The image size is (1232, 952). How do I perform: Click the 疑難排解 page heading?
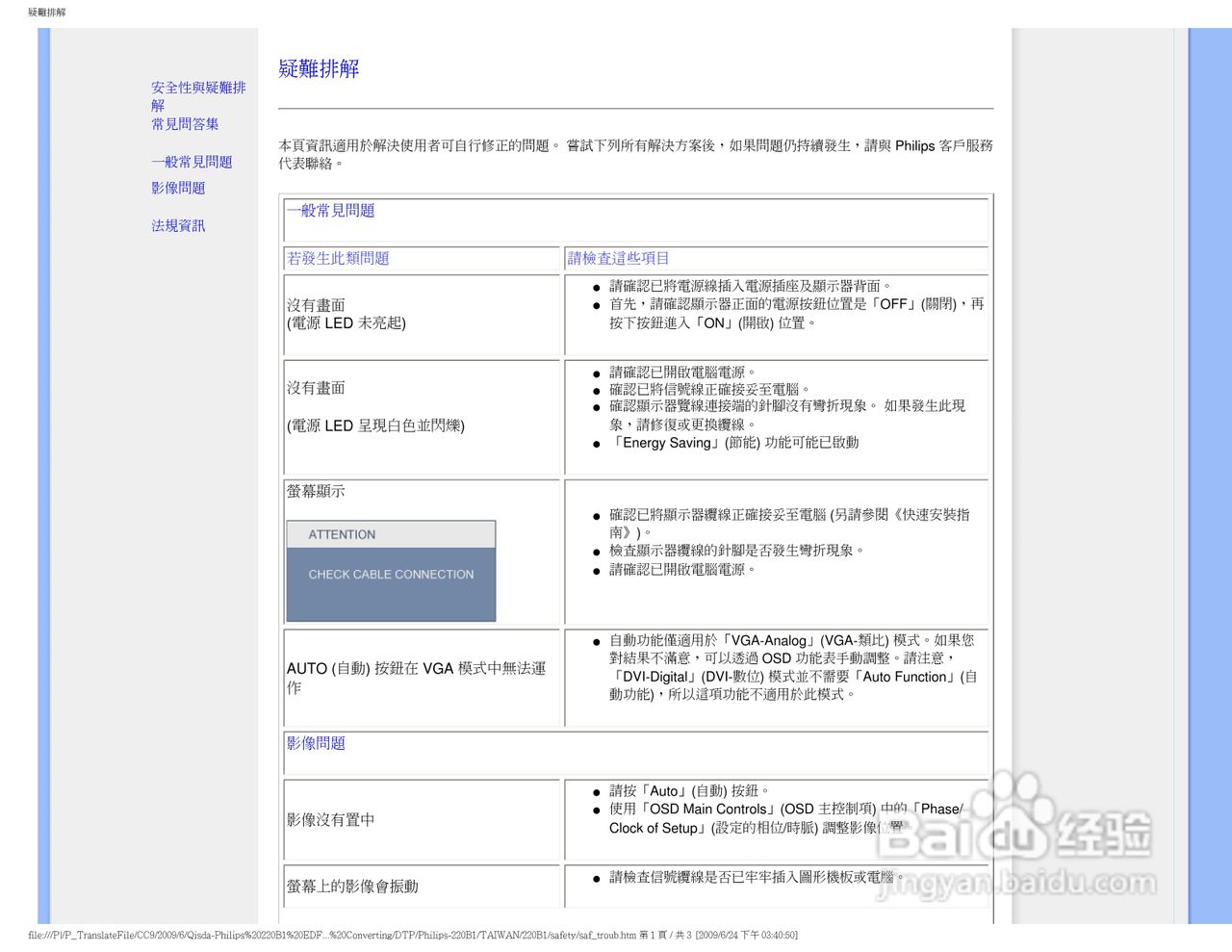click(319, 68)
